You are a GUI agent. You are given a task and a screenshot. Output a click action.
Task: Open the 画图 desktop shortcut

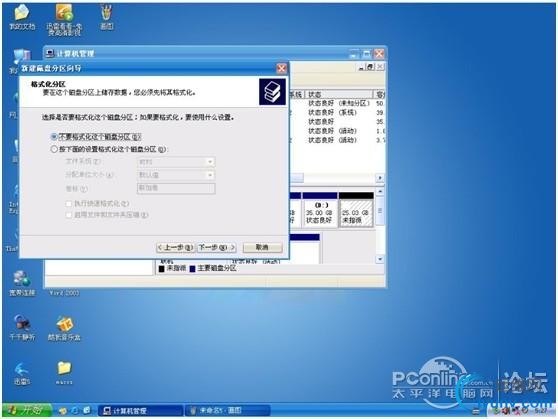coord(106,16)
